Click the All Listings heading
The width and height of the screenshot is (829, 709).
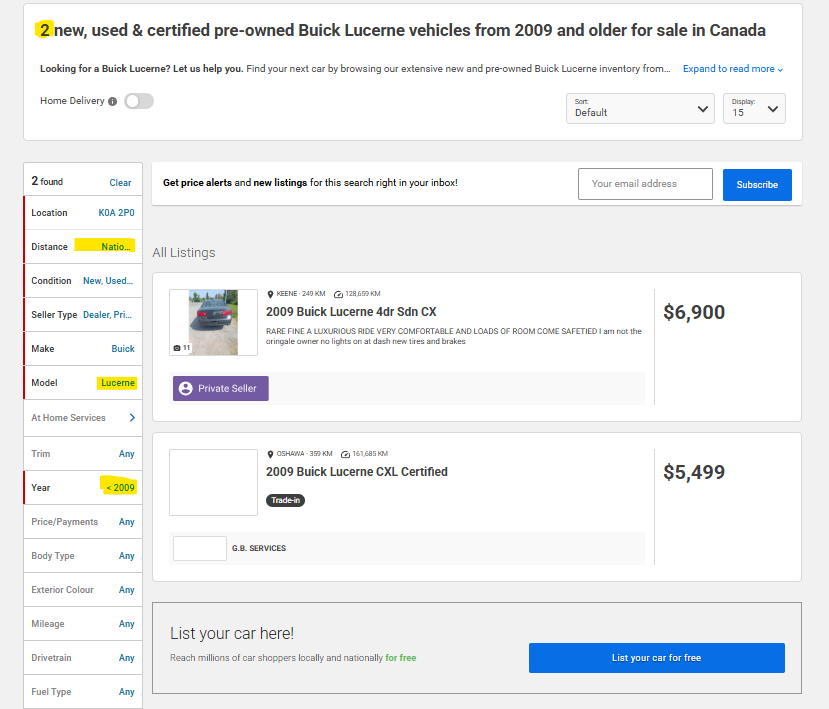(184, 253)
